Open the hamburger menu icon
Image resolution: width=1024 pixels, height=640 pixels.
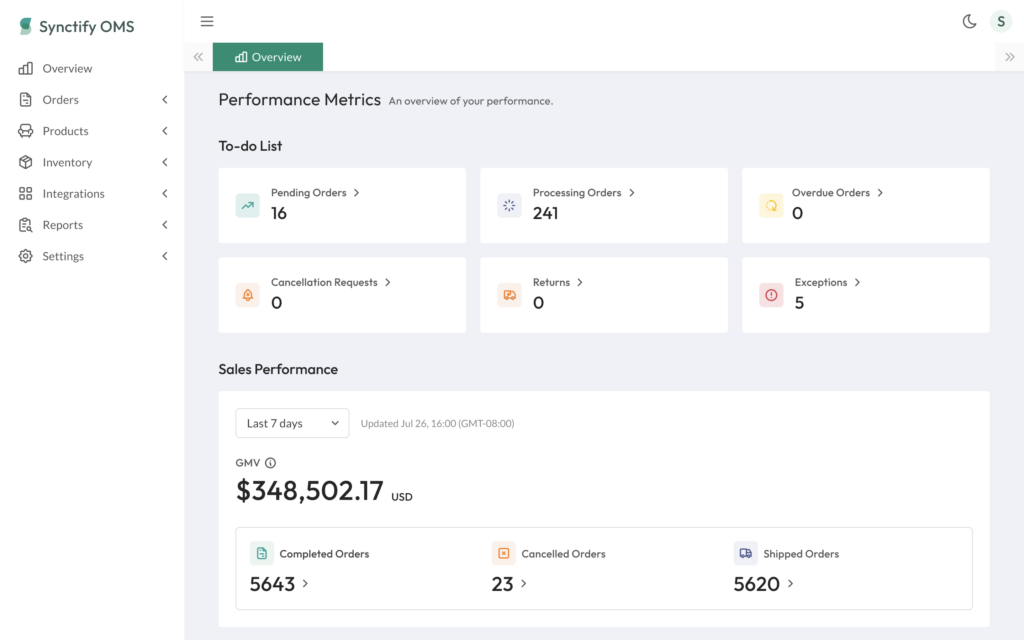click(x=207, y=22)
